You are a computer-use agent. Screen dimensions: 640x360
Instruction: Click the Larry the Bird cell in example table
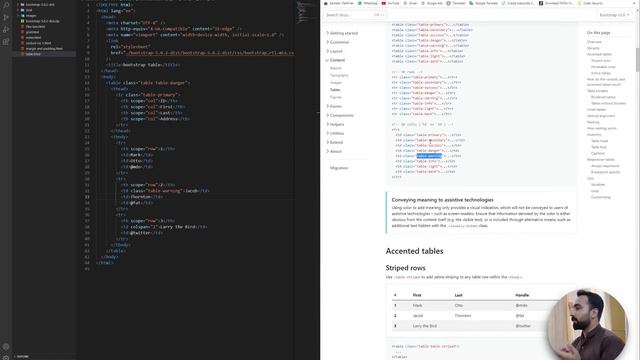[424, 326]
